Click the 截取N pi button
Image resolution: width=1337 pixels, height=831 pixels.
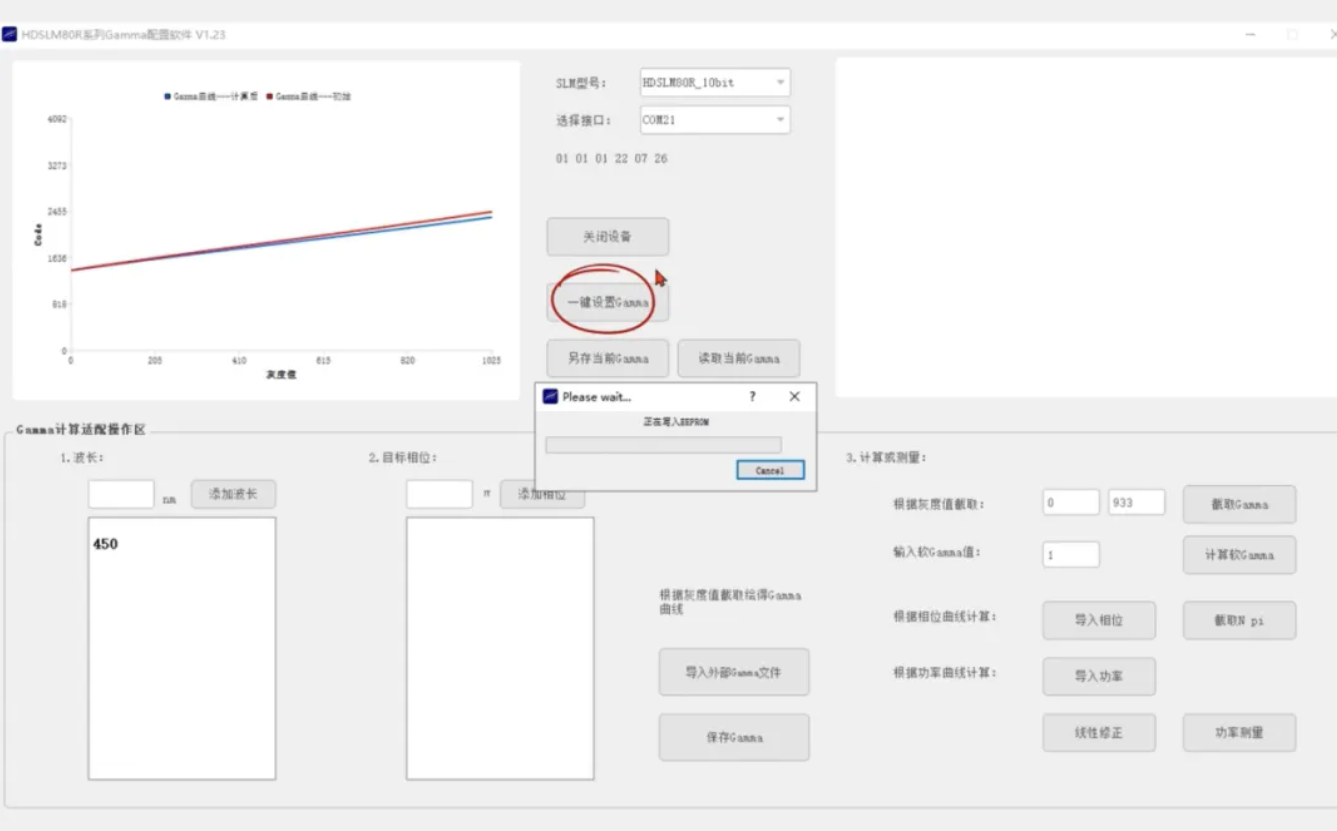coord(1239,620)
